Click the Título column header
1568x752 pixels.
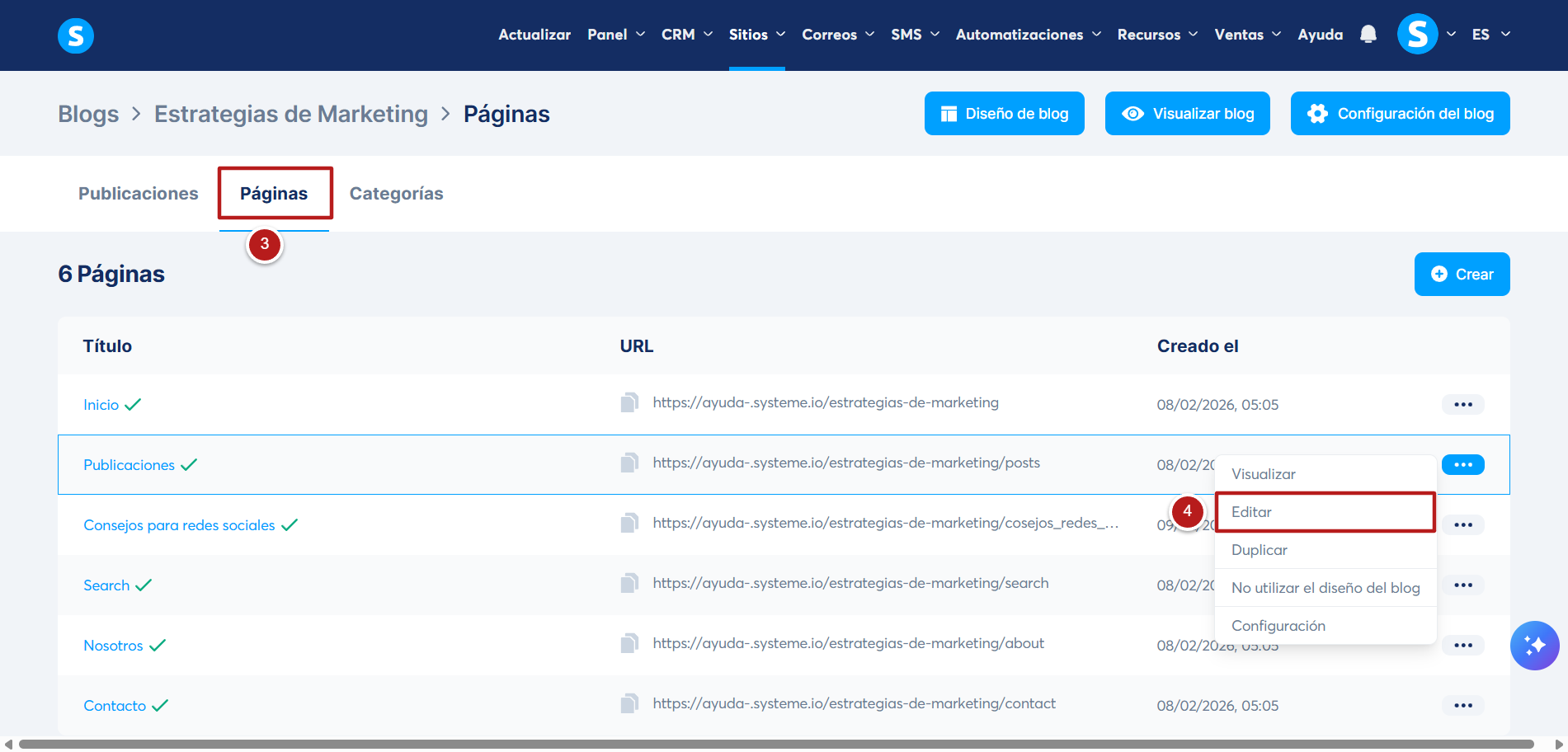[107, 346]
